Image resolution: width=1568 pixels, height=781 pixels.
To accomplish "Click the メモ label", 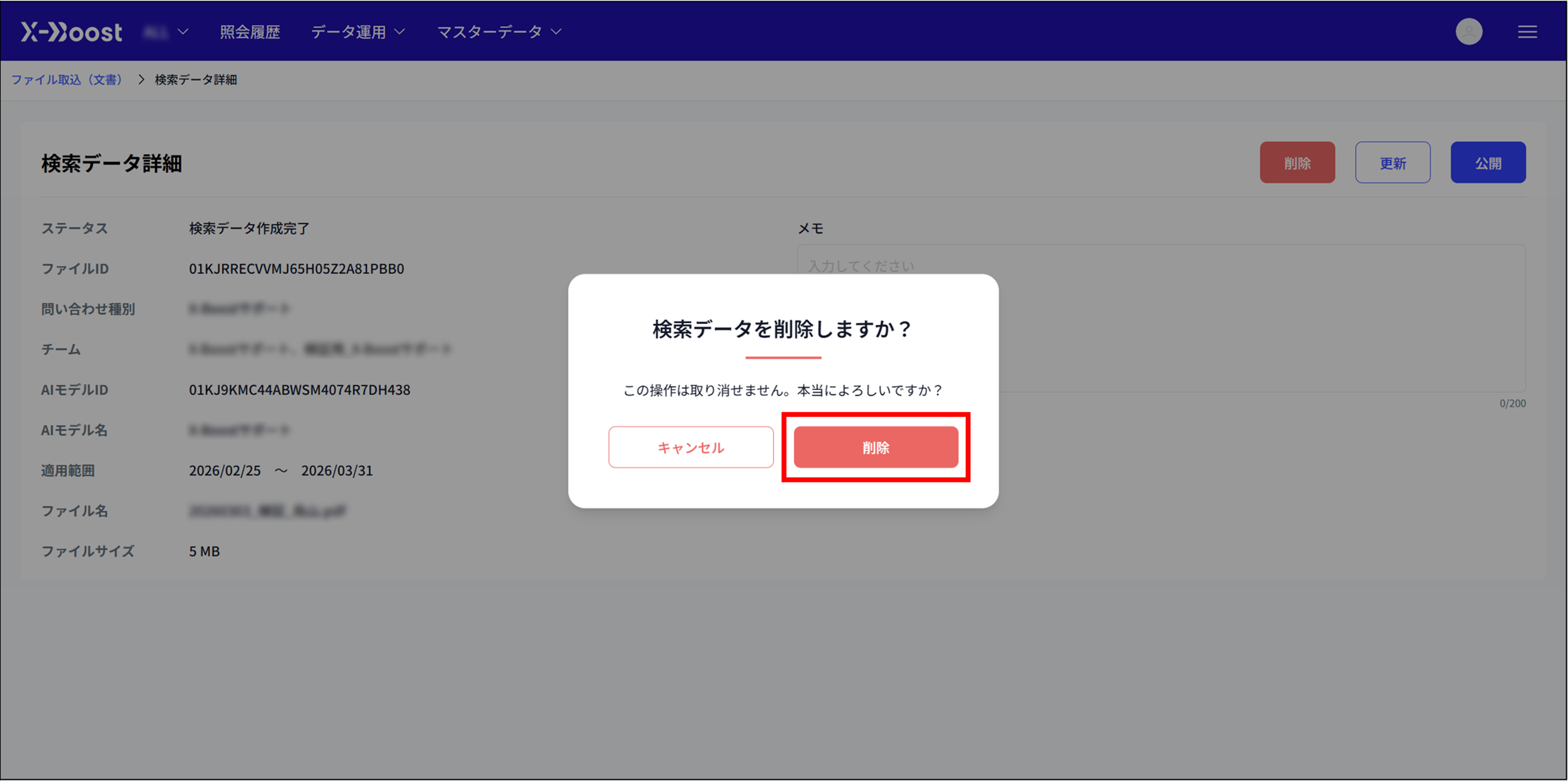I will coord(810,228).
